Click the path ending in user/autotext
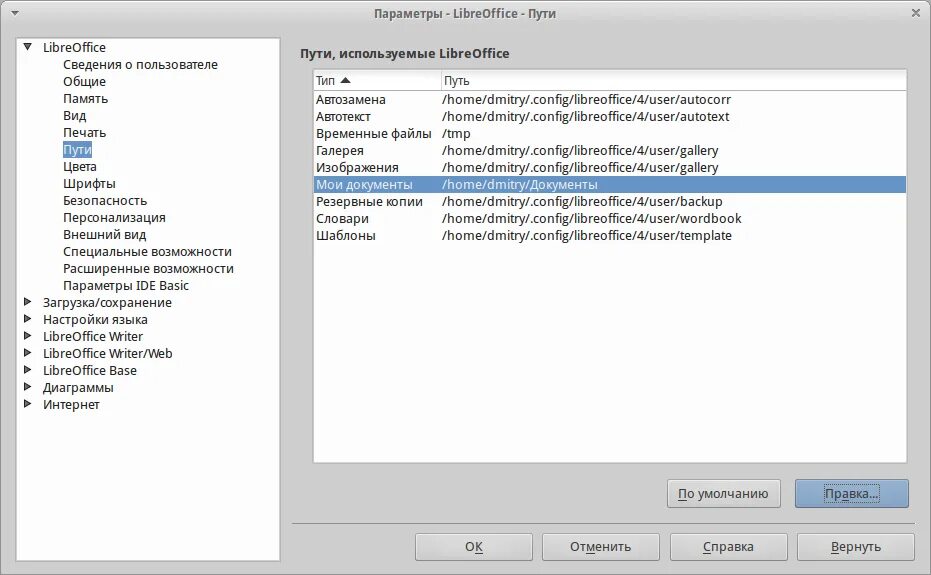The width and height of the screenshot is (931, 575). (585, 116)
